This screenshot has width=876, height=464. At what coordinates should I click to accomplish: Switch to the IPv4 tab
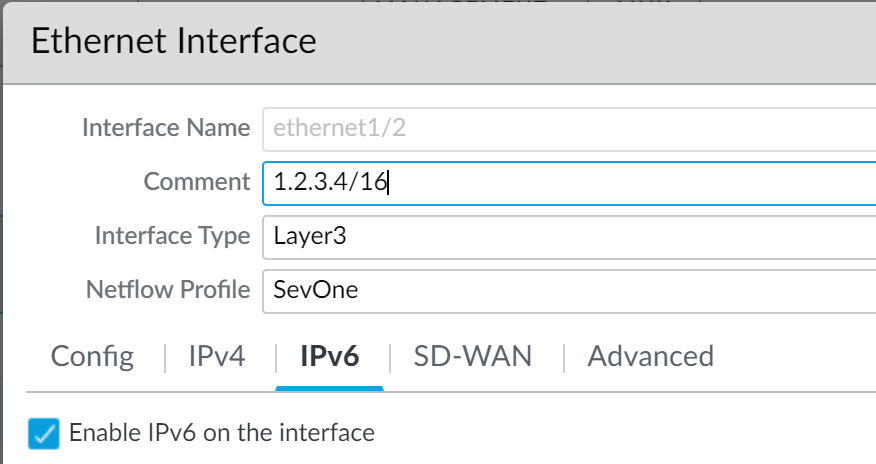pyautogui.click(x=217, y=356)
